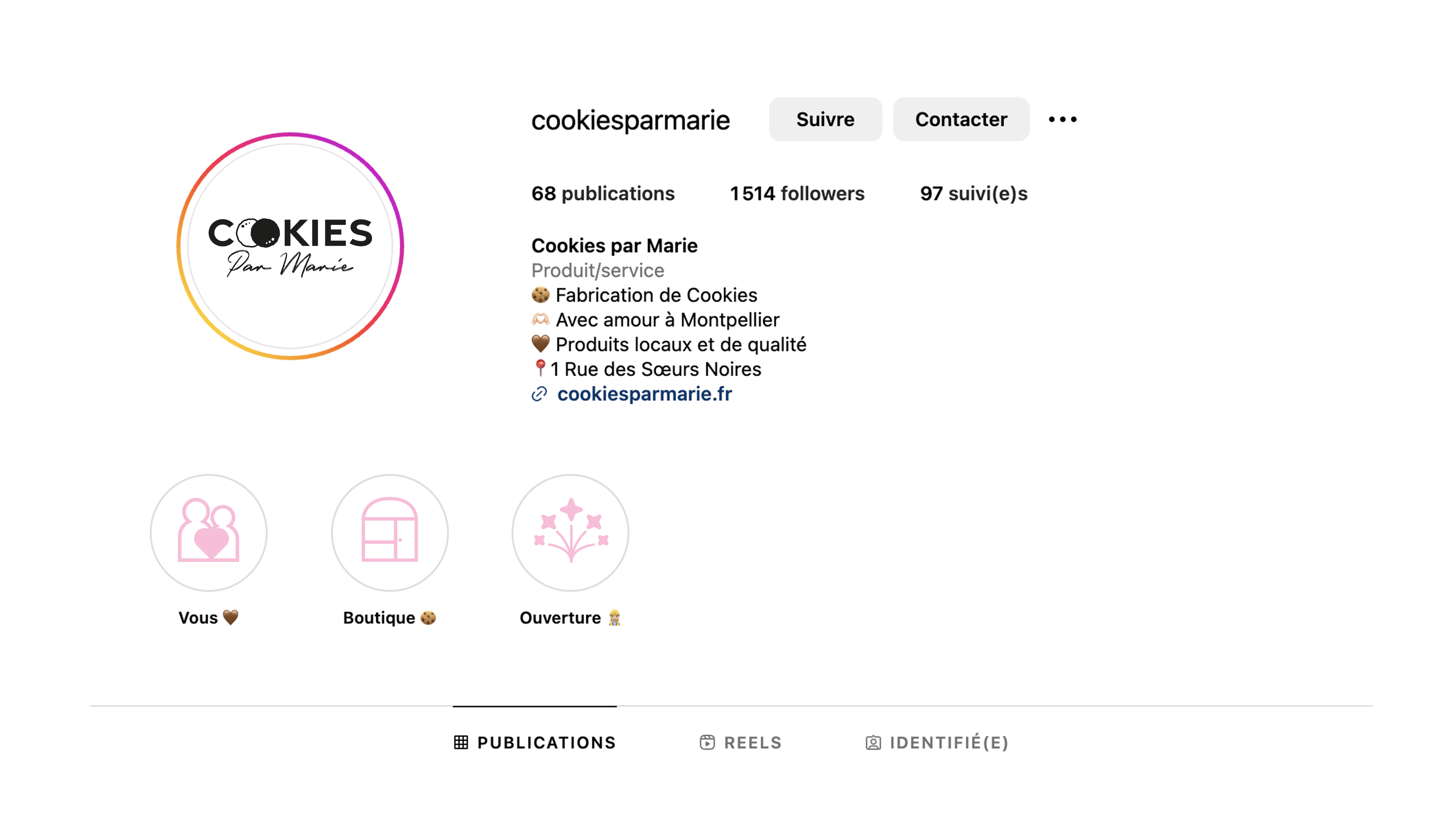Click the Produit/service category label

click(x=598, y=270)
